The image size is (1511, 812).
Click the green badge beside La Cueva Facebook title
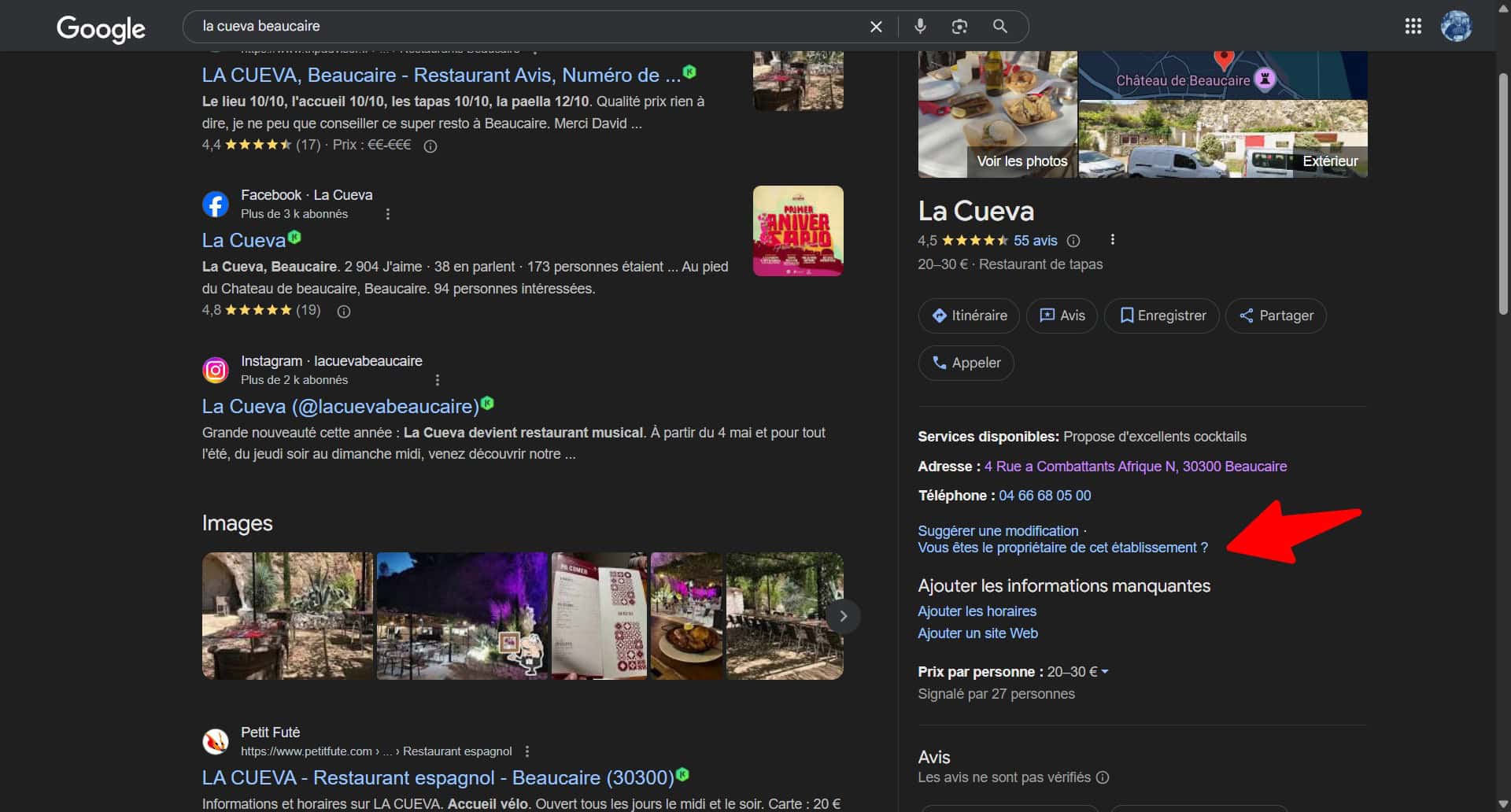coord(294,237)
